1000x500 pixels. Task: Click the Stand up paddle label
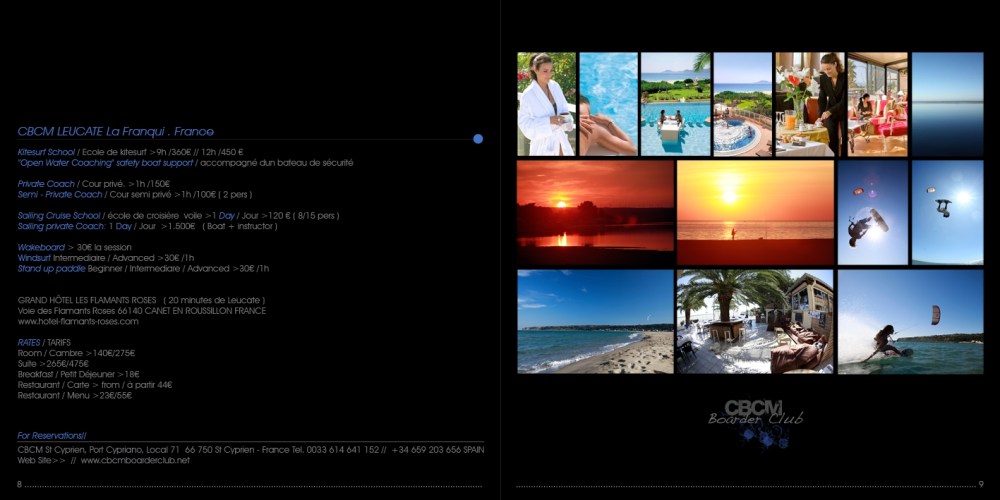51,268
